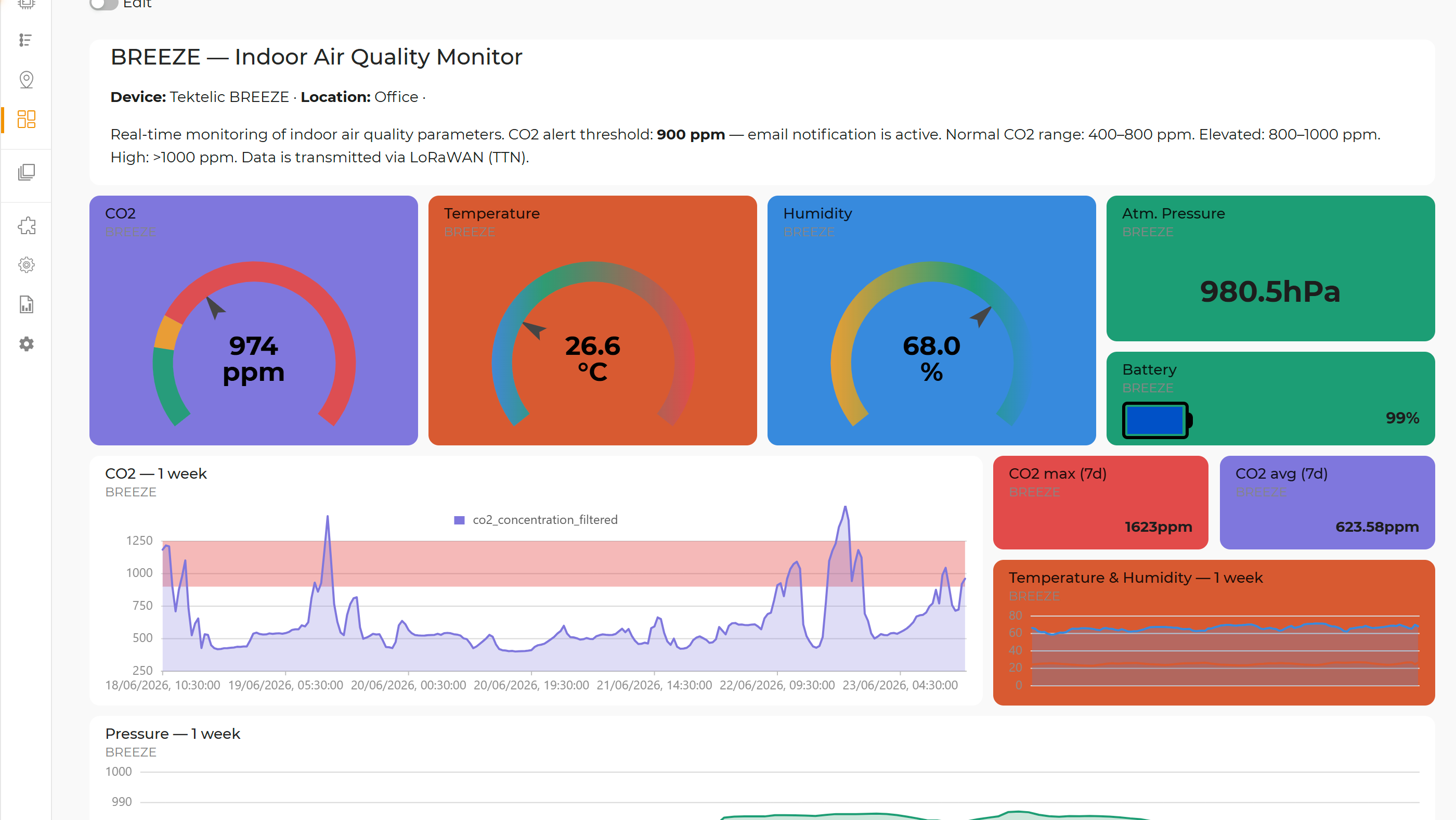Toggle the Edit mode switch

pyautogui.click(x=103, y=4)
